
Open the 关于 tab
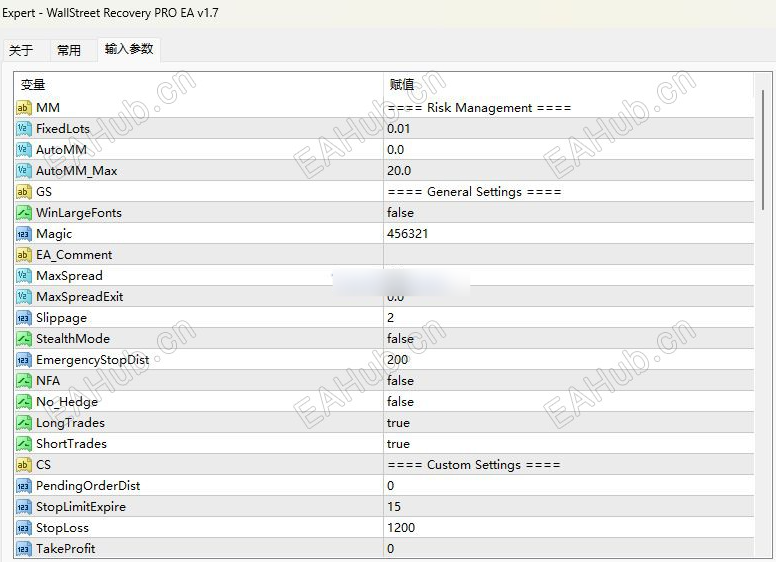coord(21,50)
